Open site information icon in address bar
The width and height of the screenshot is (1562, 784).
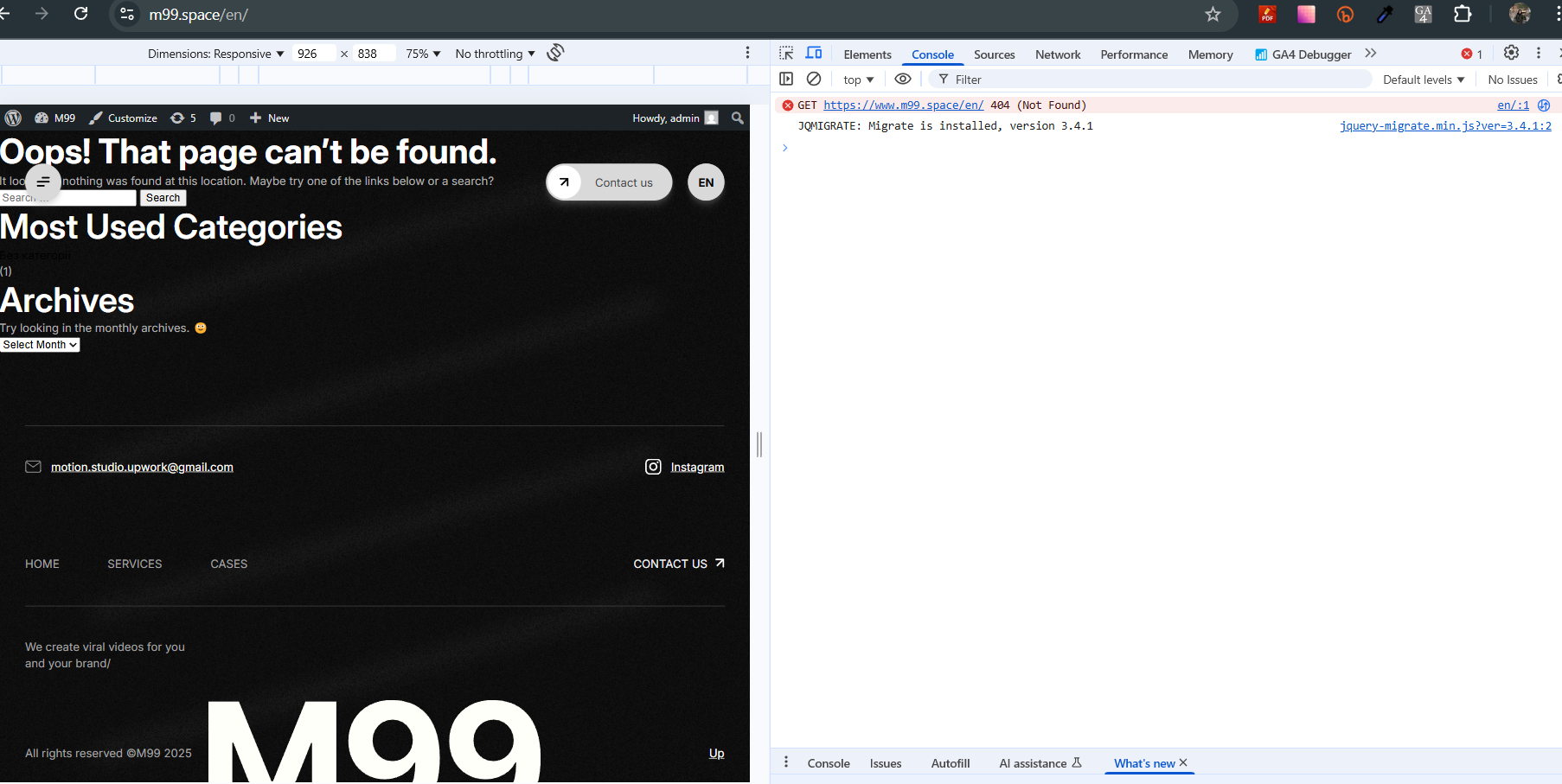pyautogui.click(x=127, y=14)
